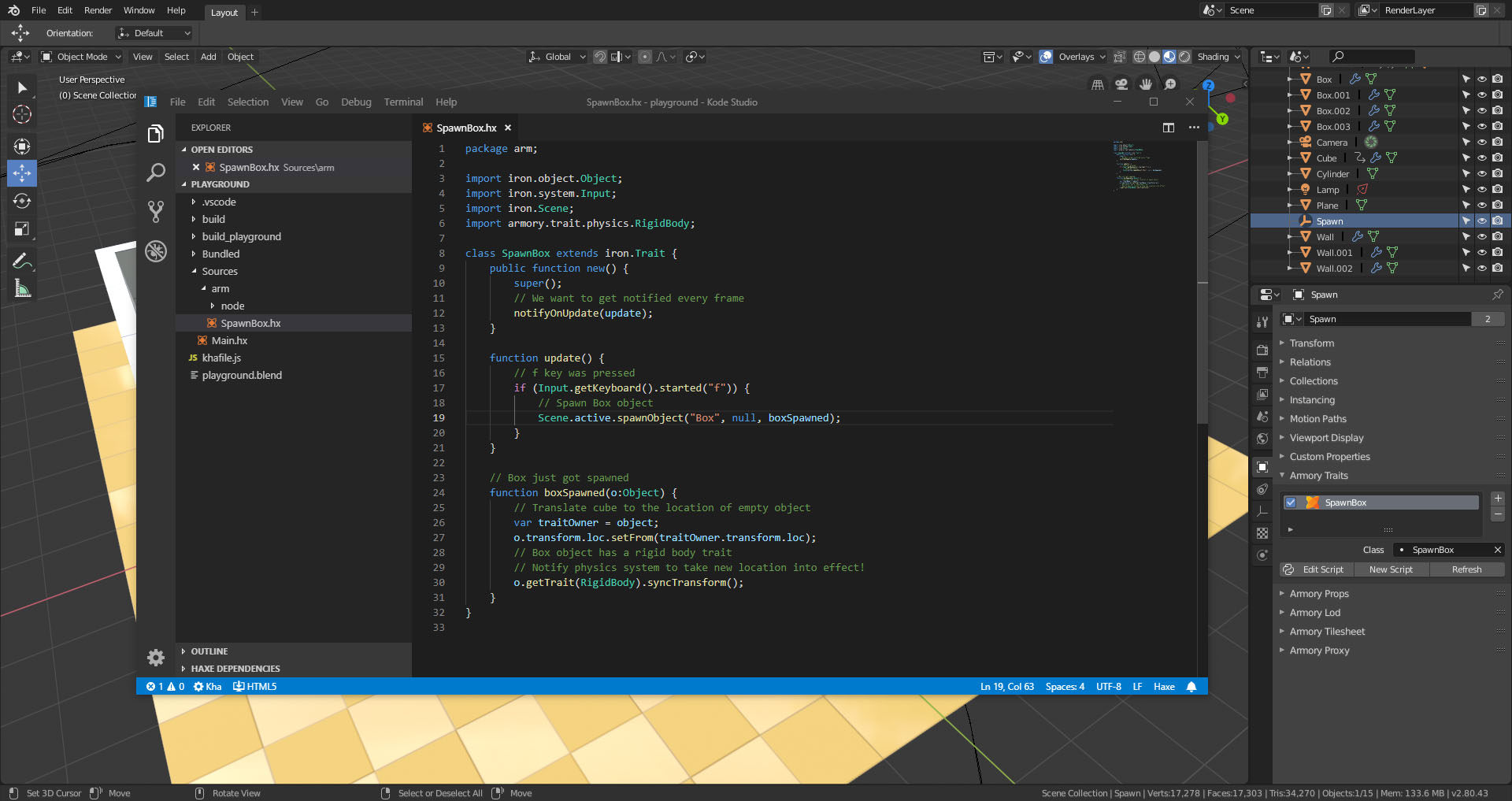This screenshot has width=1512, height=801.
Task: Select Blender's Annotate tool
Action: [x=22, y=261]
